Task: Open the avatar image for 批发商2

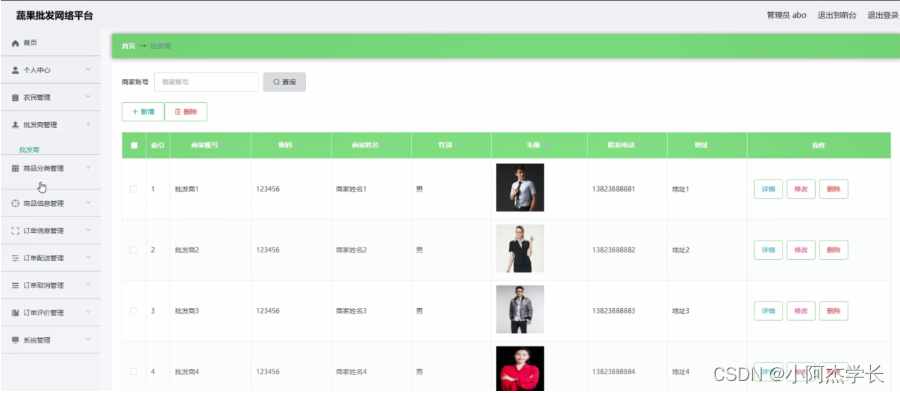Action: click(x=520, y=248)
